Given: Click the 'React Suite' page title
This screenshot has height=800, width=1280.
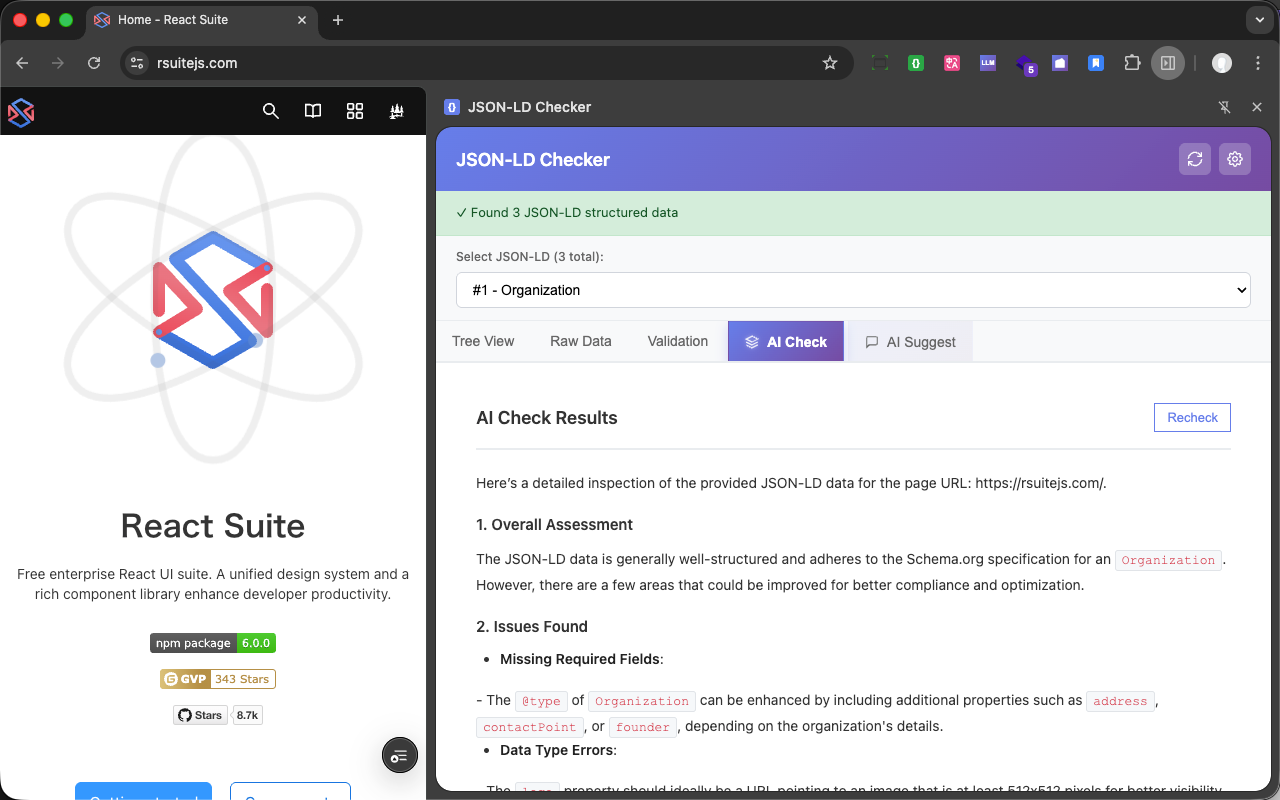Looking at the screenshot, I should (x=213, y=526).
